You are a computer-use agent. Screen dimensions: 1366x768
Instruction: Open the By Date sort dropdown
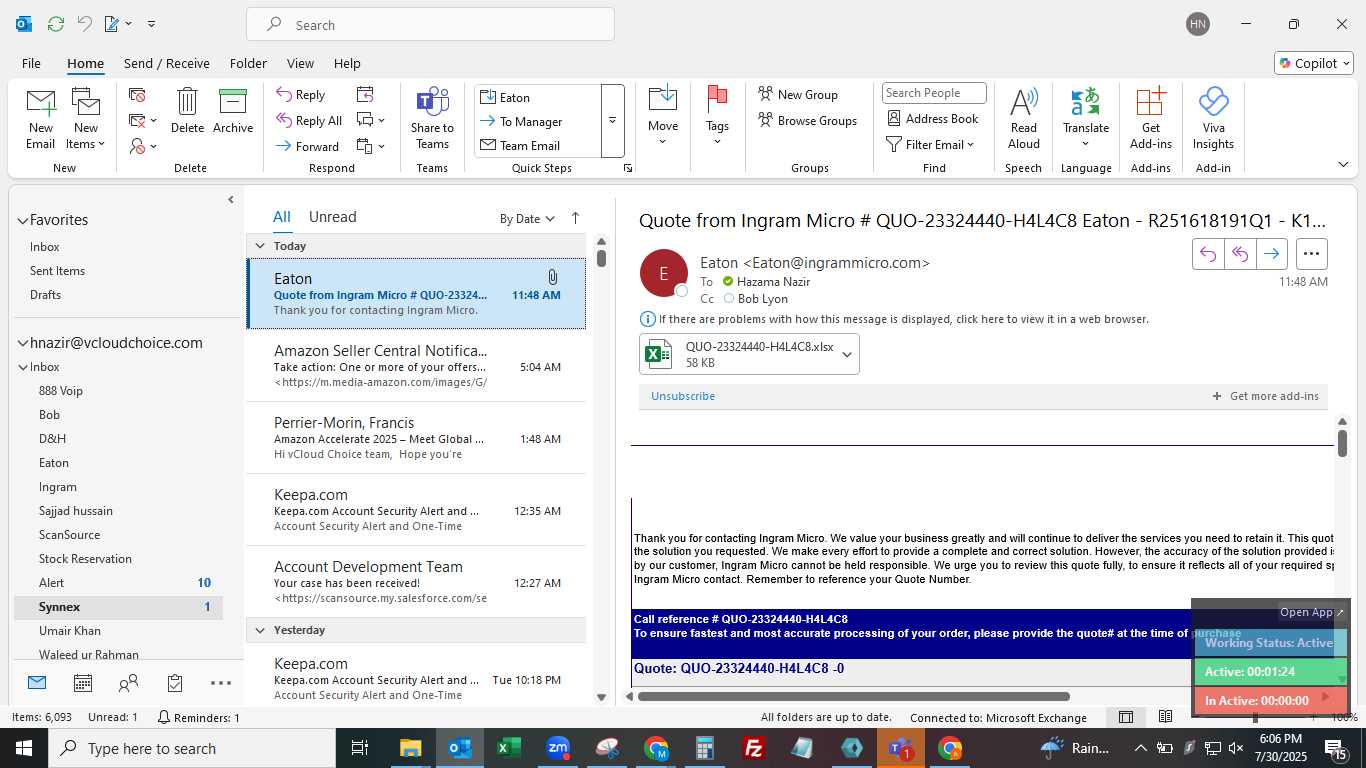(527, 218)
